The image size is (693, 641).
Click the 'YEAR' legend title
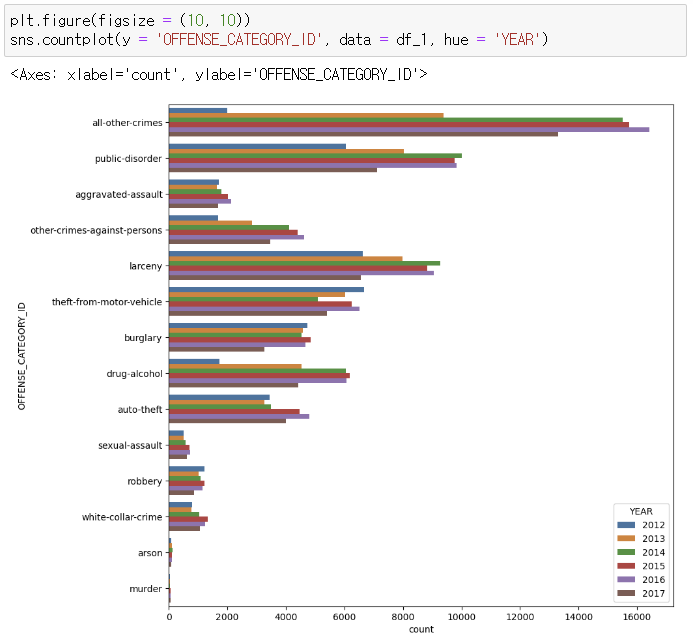point(641,511)
